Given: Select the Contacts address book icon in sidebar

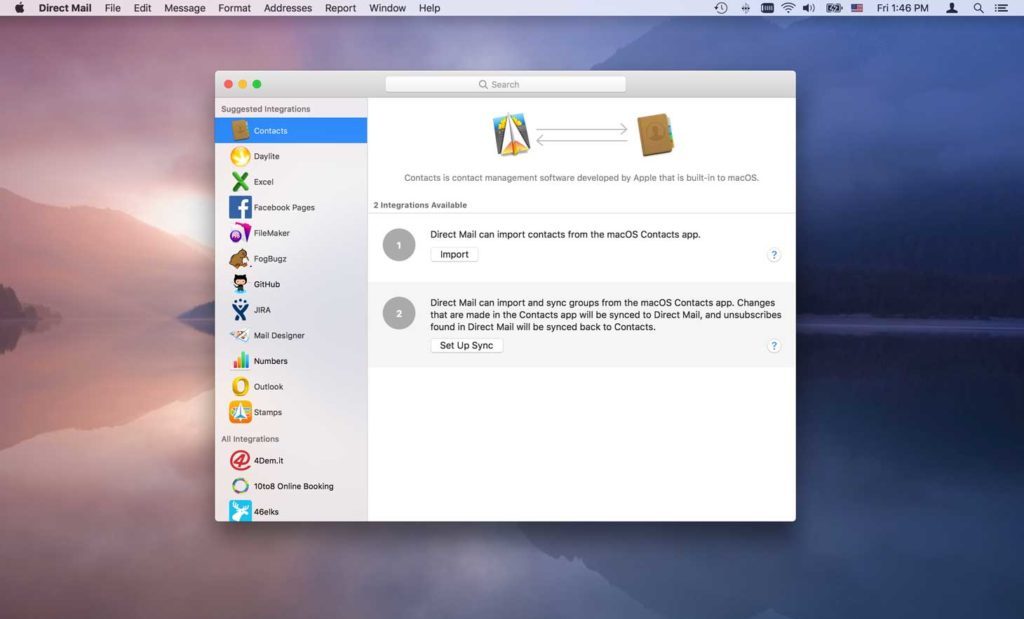Looking at the screenshot, I should [240, 131].
